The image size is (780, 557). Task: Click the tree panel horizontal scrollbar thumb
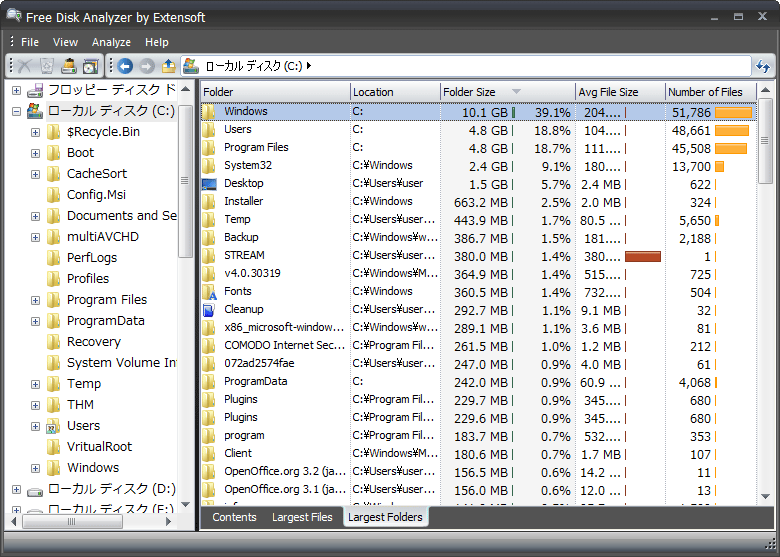[x=72, y=522]
